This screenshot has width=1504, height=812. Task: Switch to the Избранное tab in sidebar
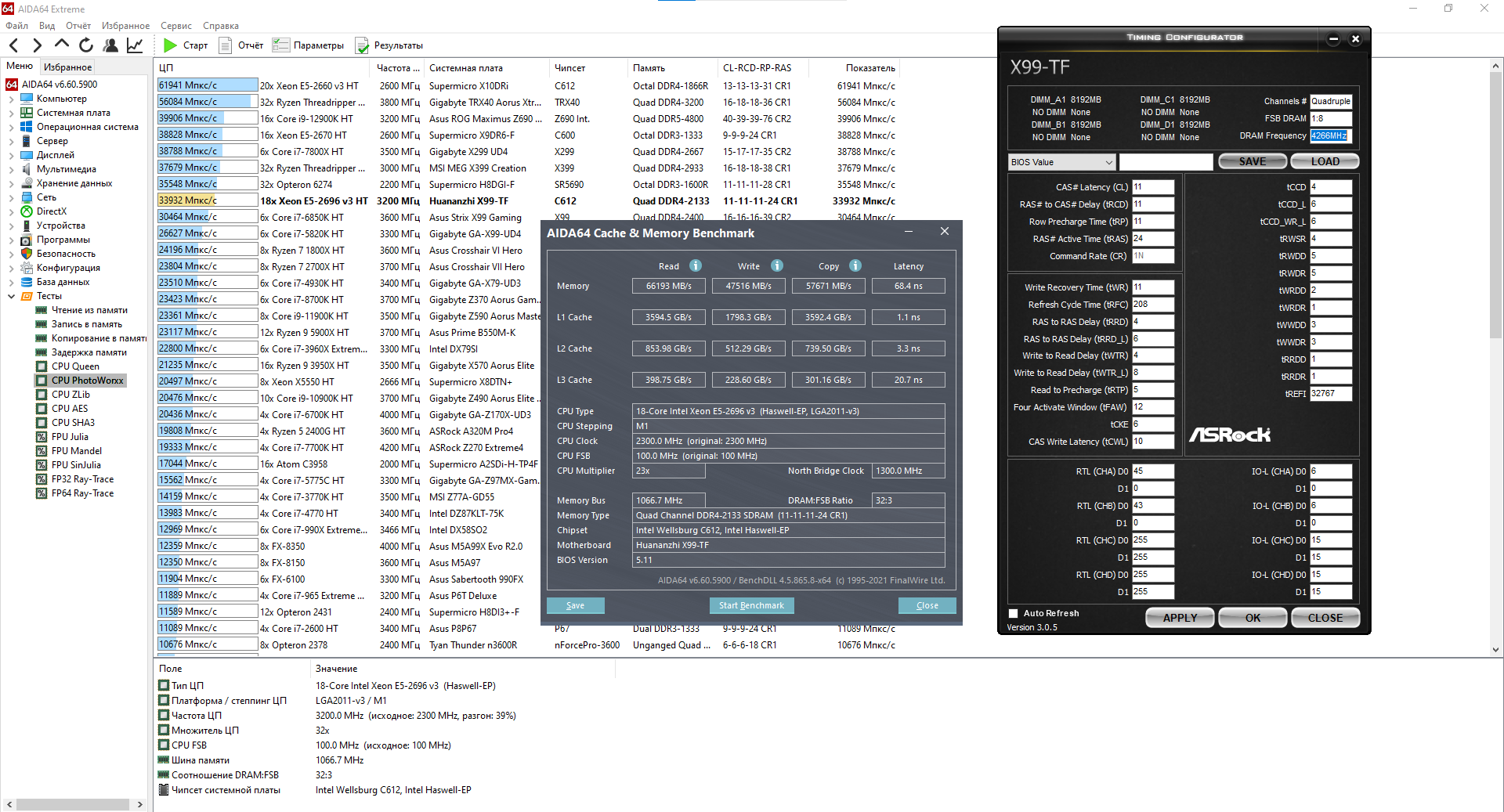[x=67, y=67]
